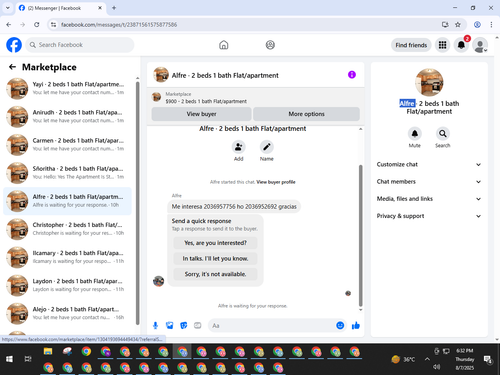Viewport: 500px width, 375px height.
Task: Open Task View on taskbar
Action: pos(28,359)
